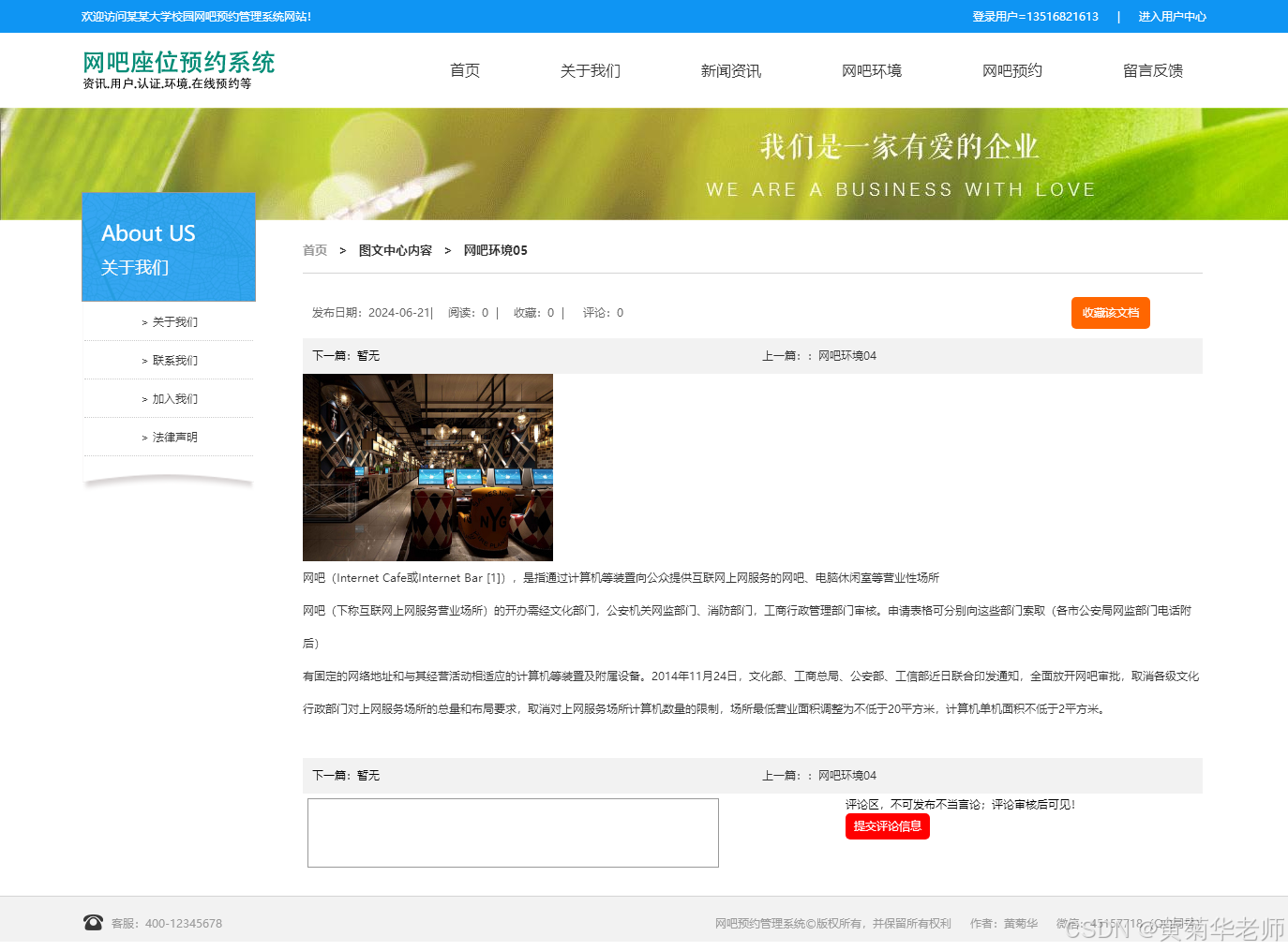Image resolution: width=1288 pixels, height=951 pixels.
Task: Click the 收藏该文档 button
Action: click(x=1110, y=313)
